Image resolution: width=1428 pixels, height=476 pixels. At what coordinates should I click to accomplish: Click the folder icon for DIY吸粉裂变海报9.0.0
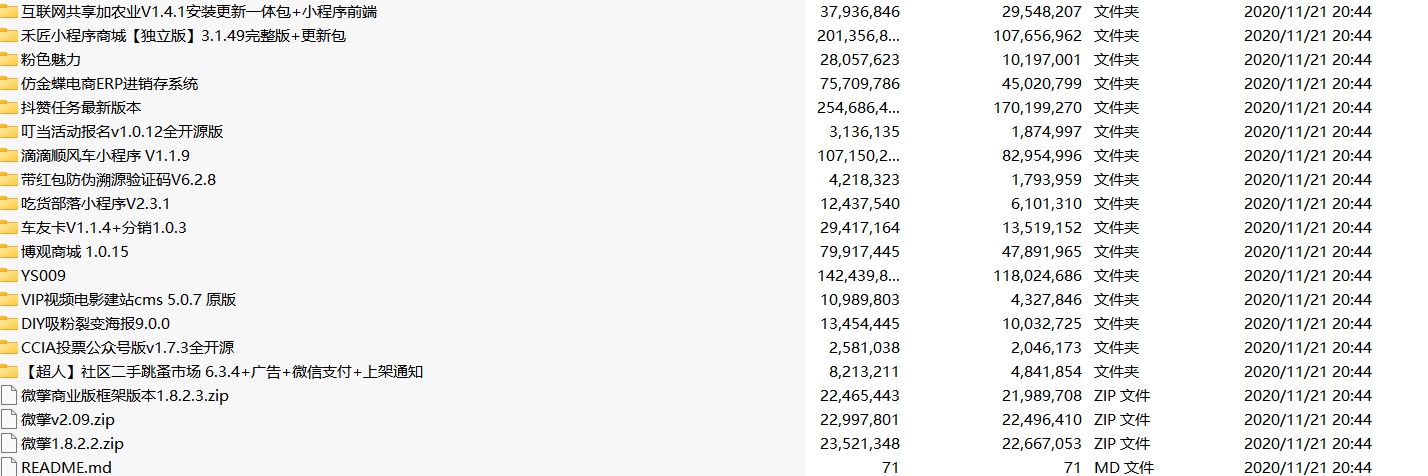[x=9, y=324]
